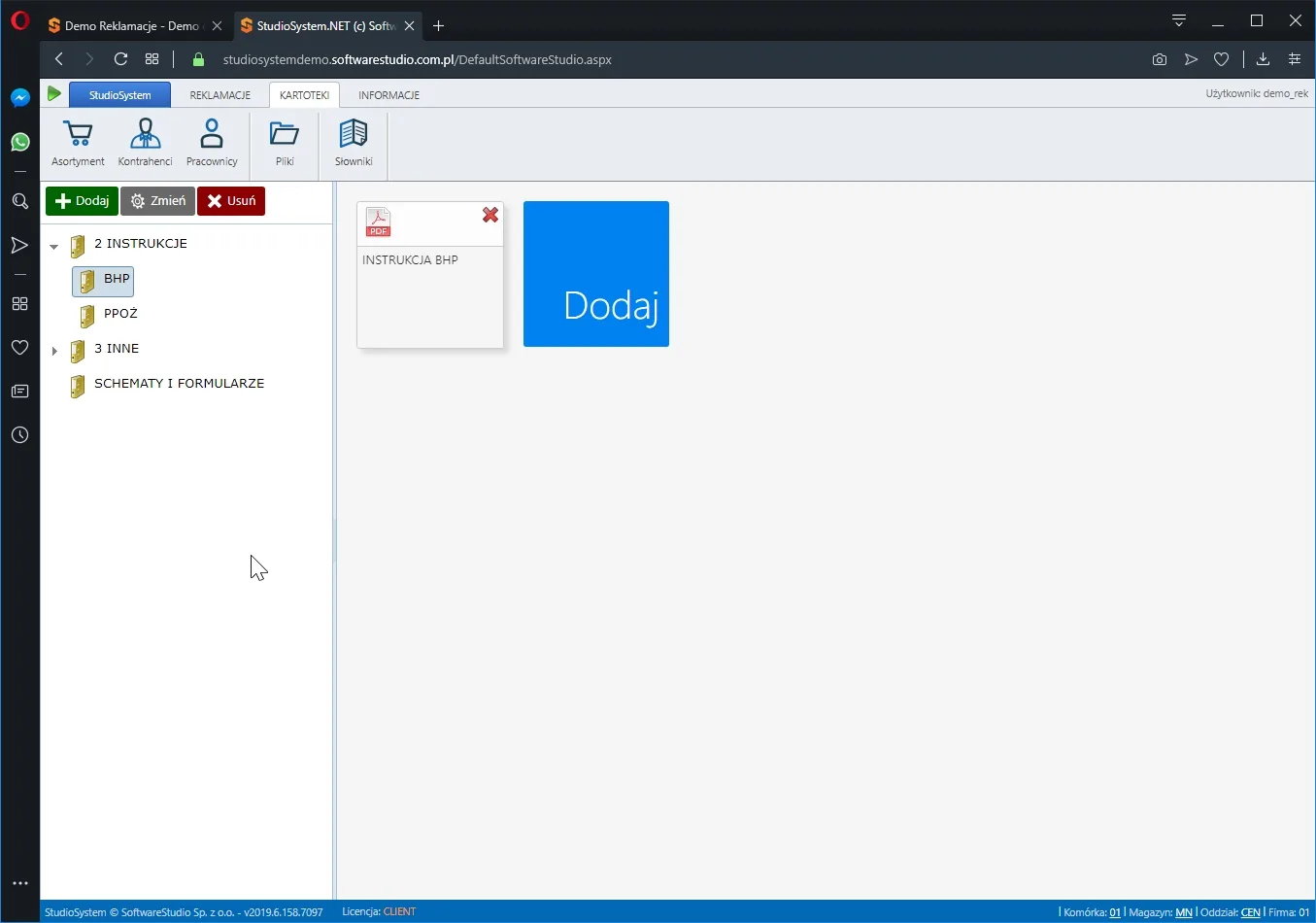The width and height of the screenshot is (1316, 923).
Task: Open a new browser tab
Action: coord(438,26)
